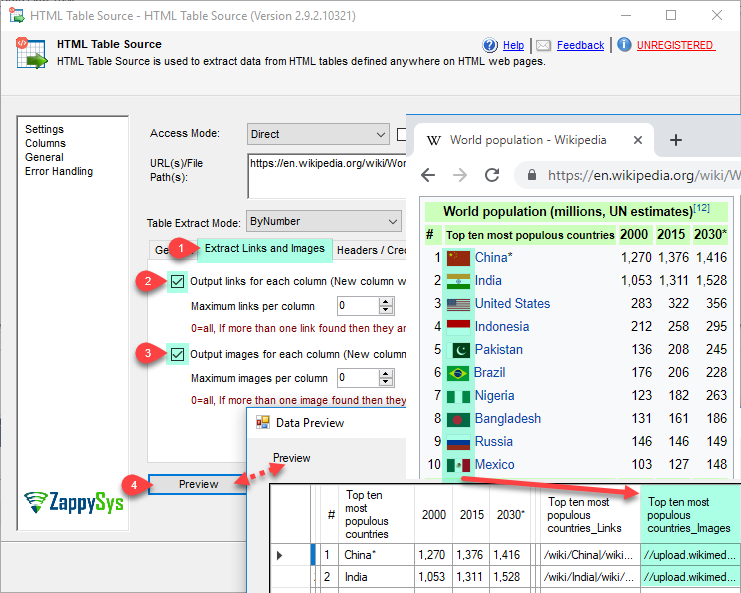Click the Help question mark icon
The image size is (741, 593).
pyautogui.click(x=490, y=45)
